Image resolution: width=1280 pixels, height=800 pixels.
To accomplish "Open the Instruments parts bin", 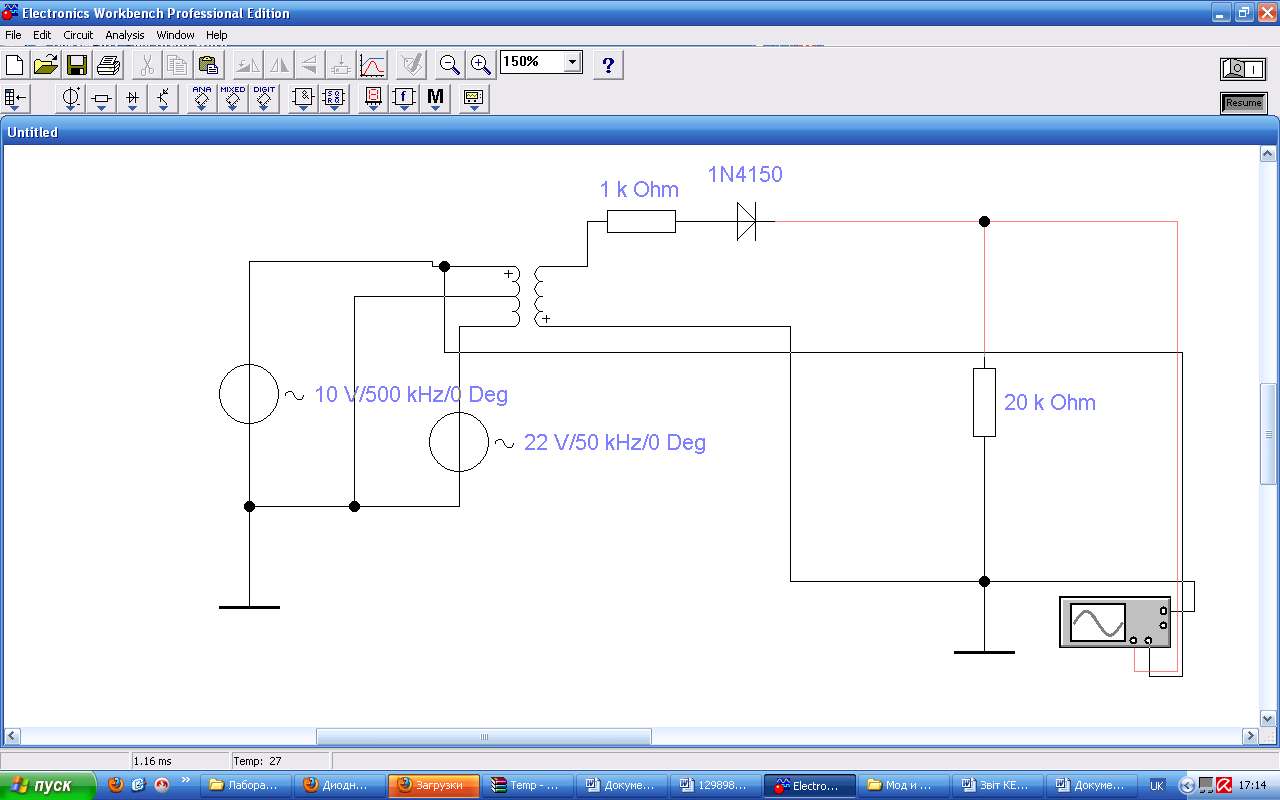I will [474, 99].
